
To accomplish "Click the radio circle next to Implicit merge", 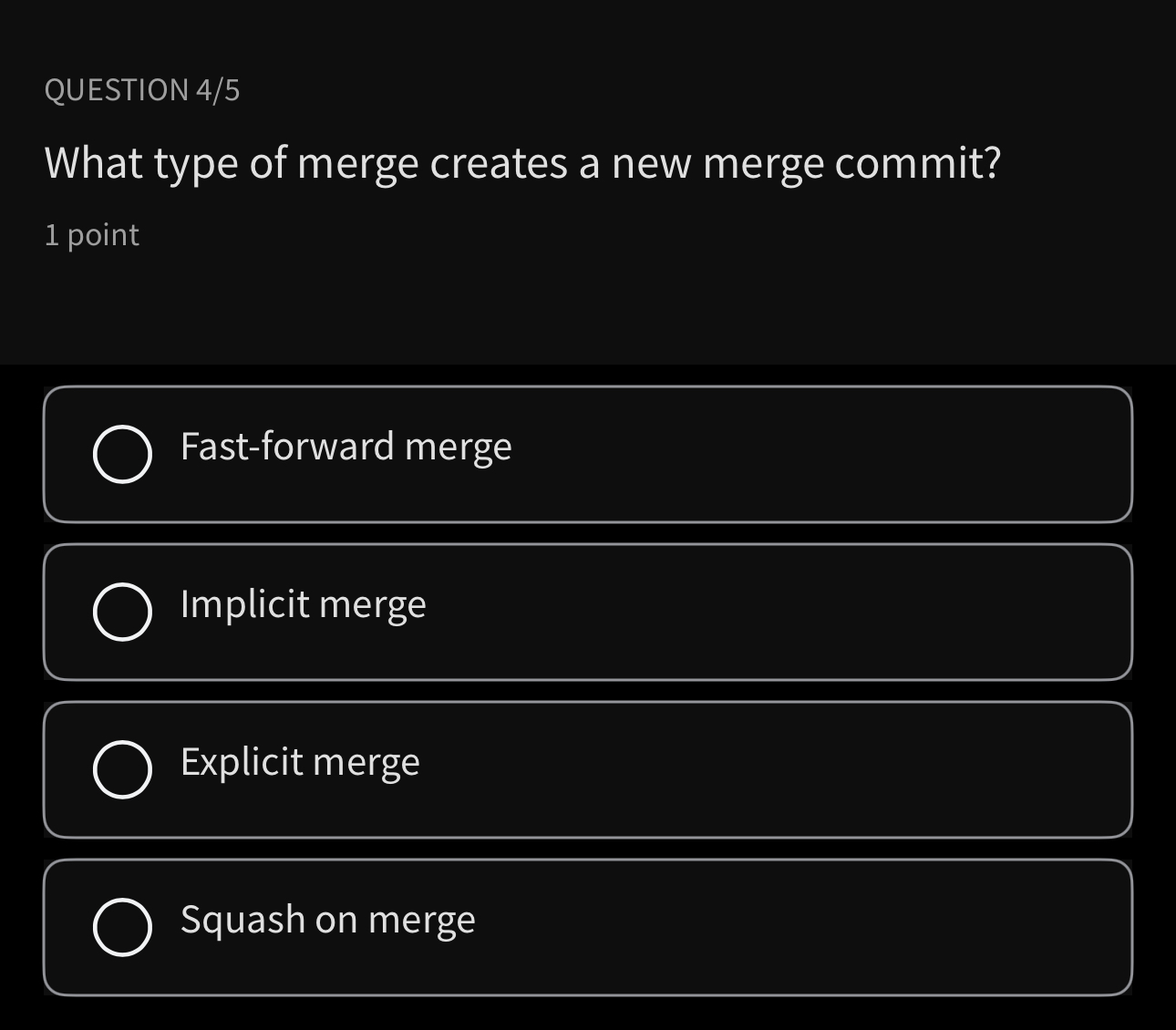I will [x=122, y=612].
